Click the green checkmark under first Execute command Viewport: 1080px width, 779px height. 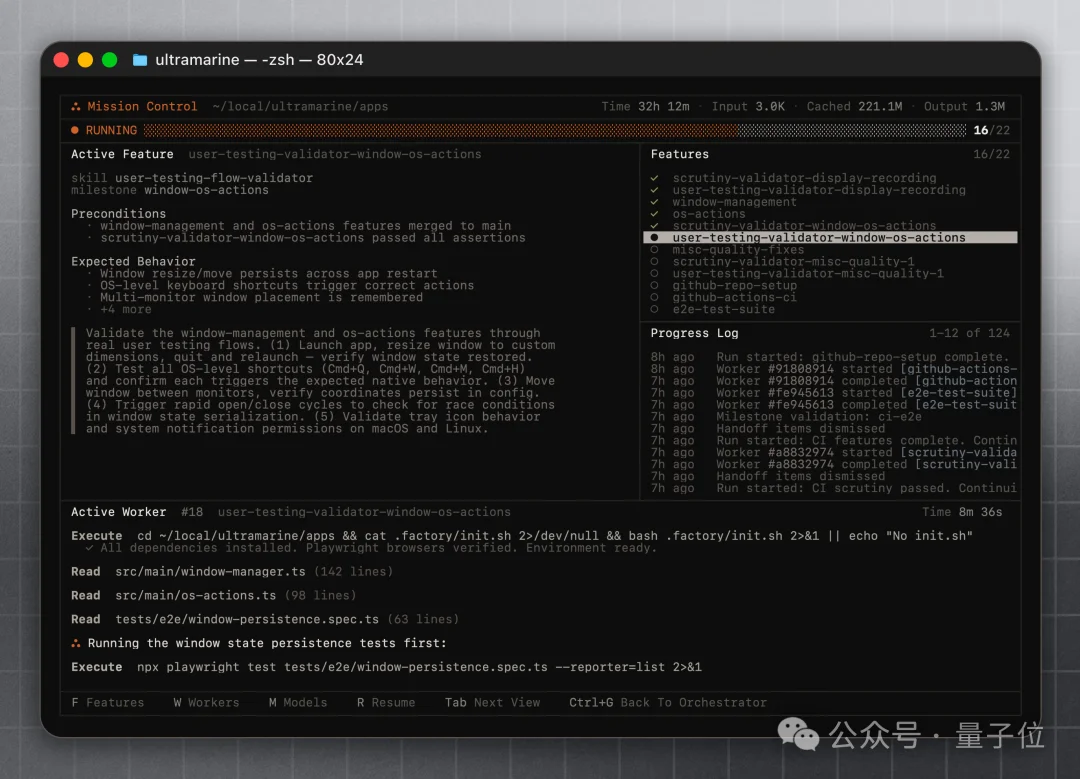(x=90, y=548)
